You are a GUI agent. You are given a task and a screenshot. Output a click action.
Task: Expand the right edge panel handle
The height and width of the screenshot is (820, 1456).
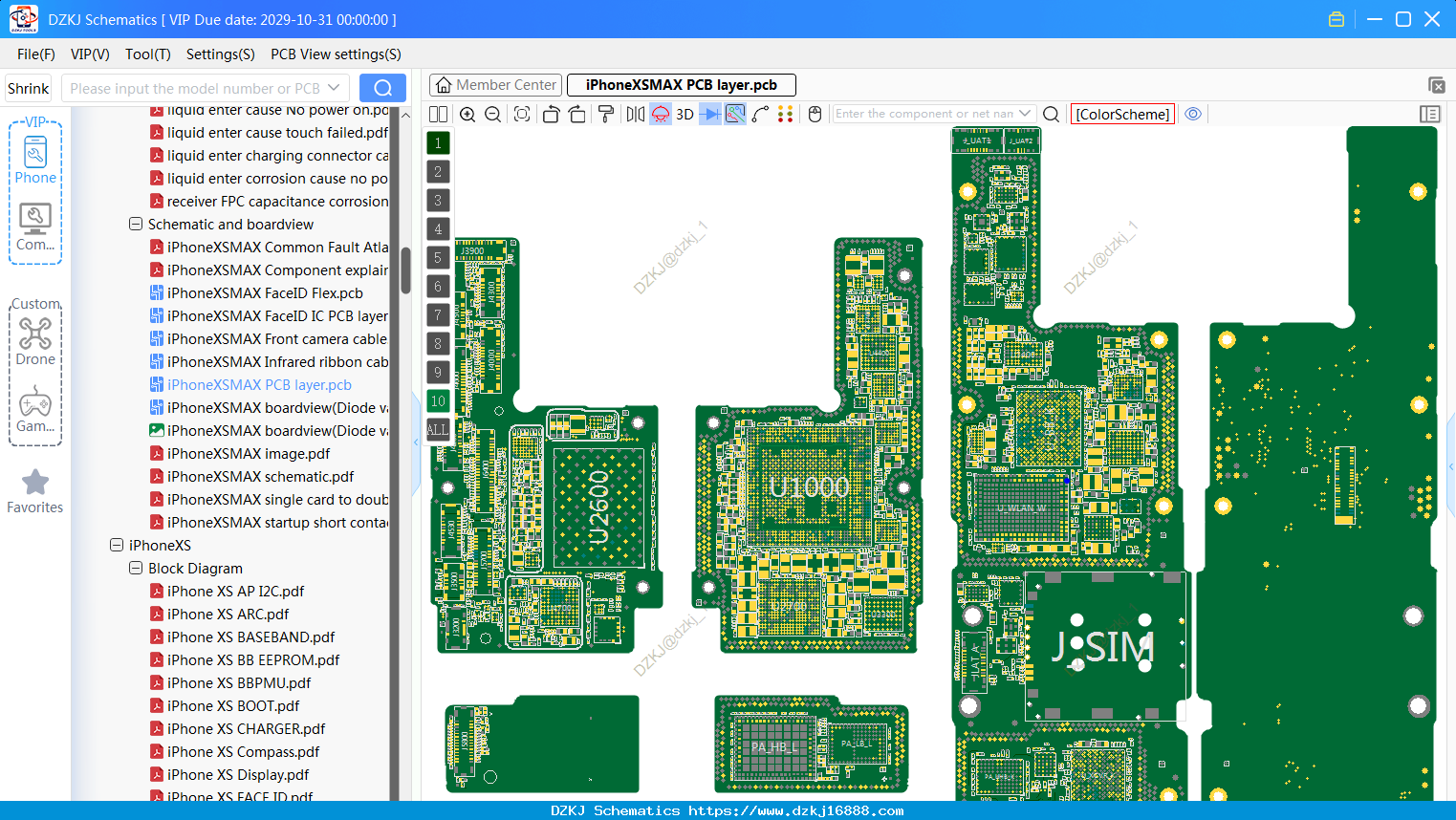1451,466
